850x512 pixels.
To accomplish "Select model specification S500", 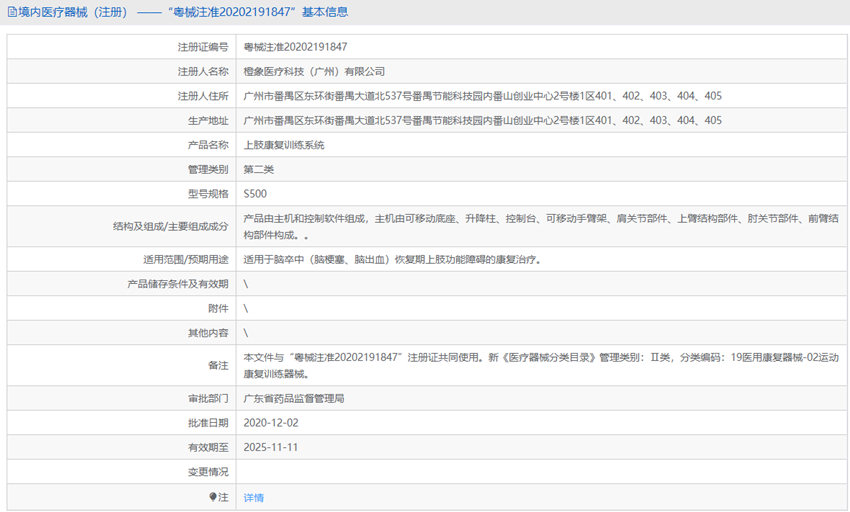I will point(255,194).
